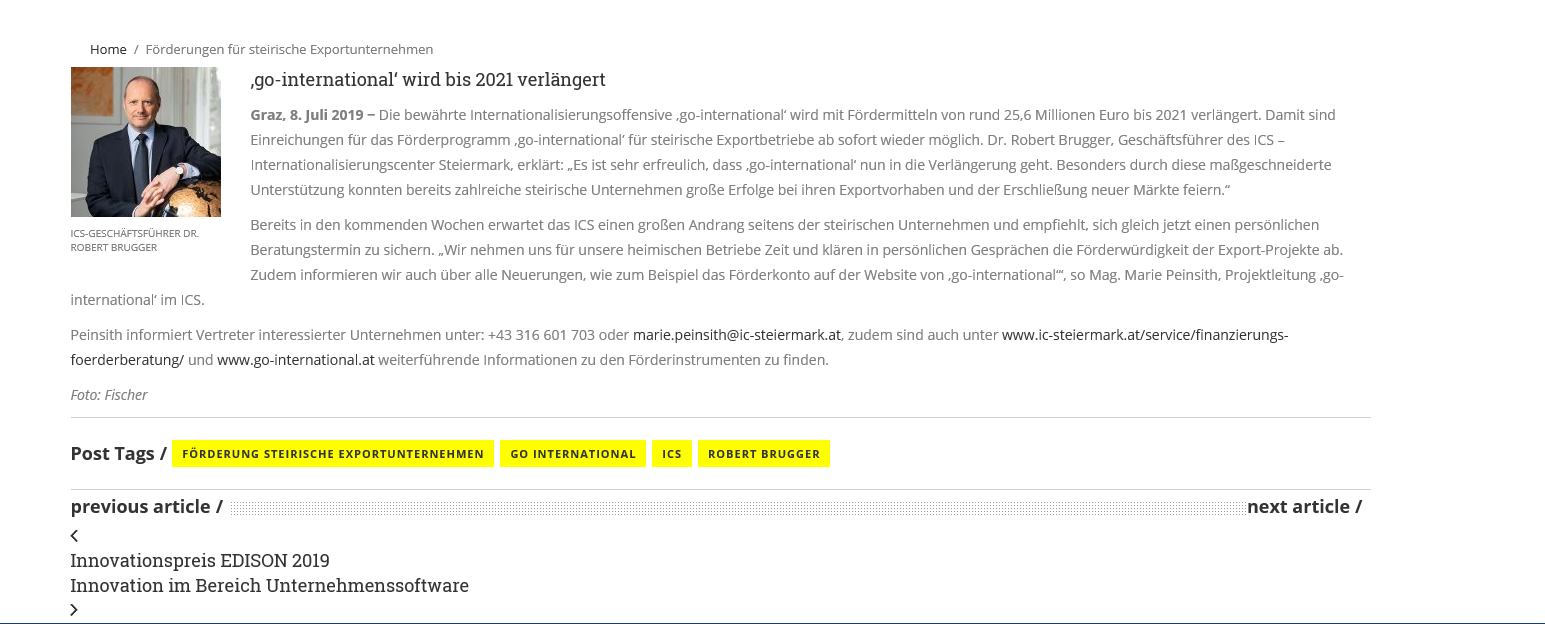1545x624 pixels.
Task: Open the ICS post tag
Action: 671,454
